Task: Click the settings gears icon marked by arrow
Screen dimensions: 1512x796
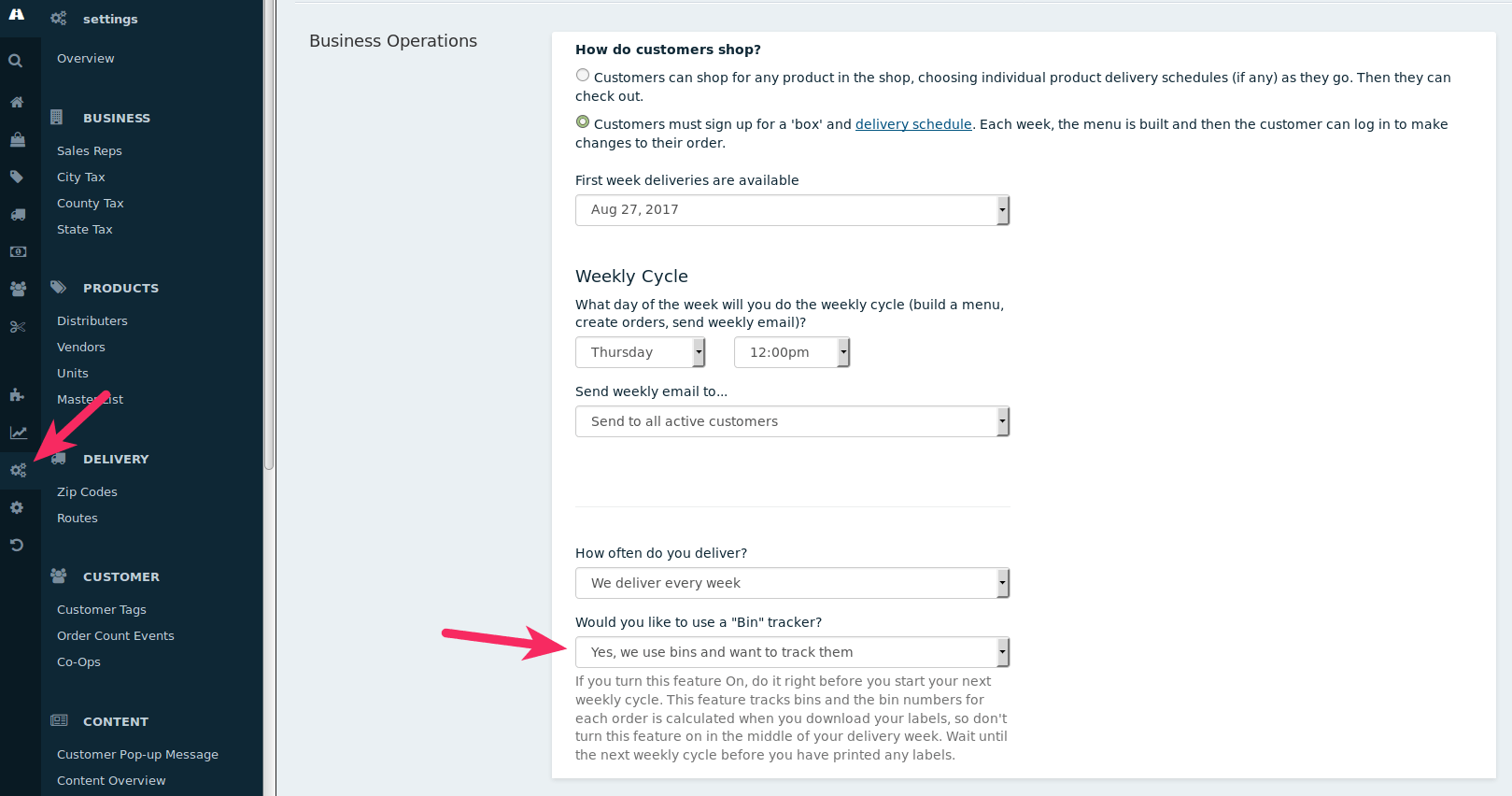Action: [x=18, y=470]
